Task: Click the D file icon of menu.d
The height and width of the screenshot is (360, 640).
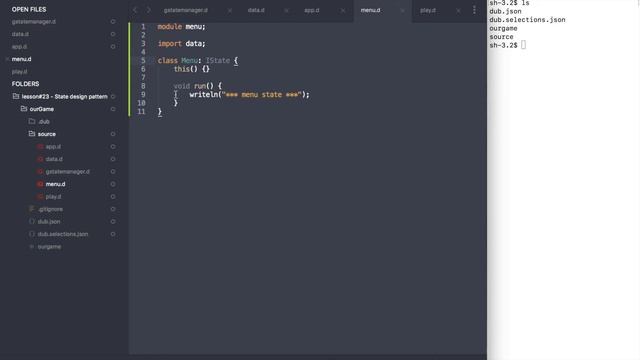Action: tap(40, 184)
